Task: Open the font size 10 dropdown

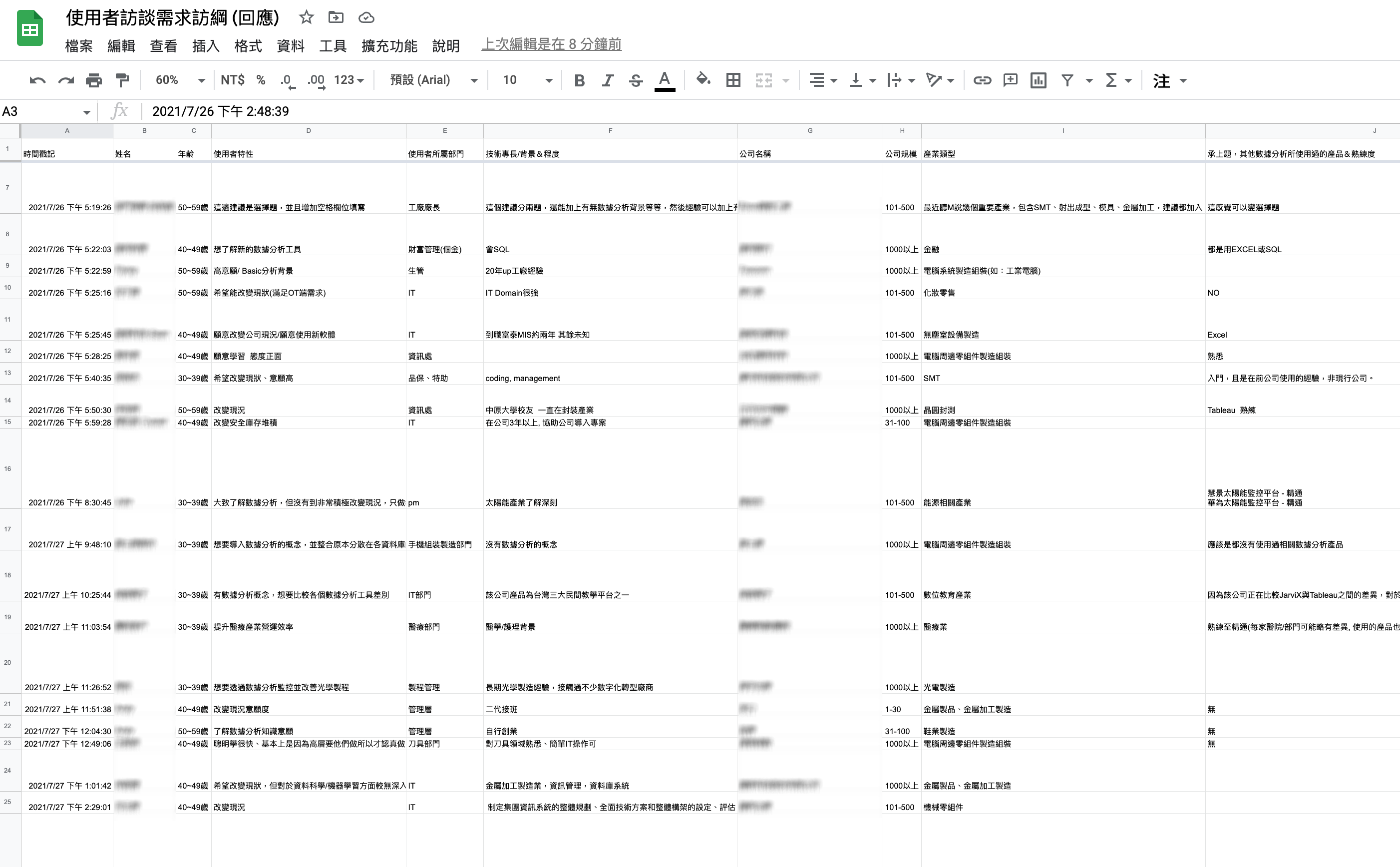Action: (x=527, y=80)
